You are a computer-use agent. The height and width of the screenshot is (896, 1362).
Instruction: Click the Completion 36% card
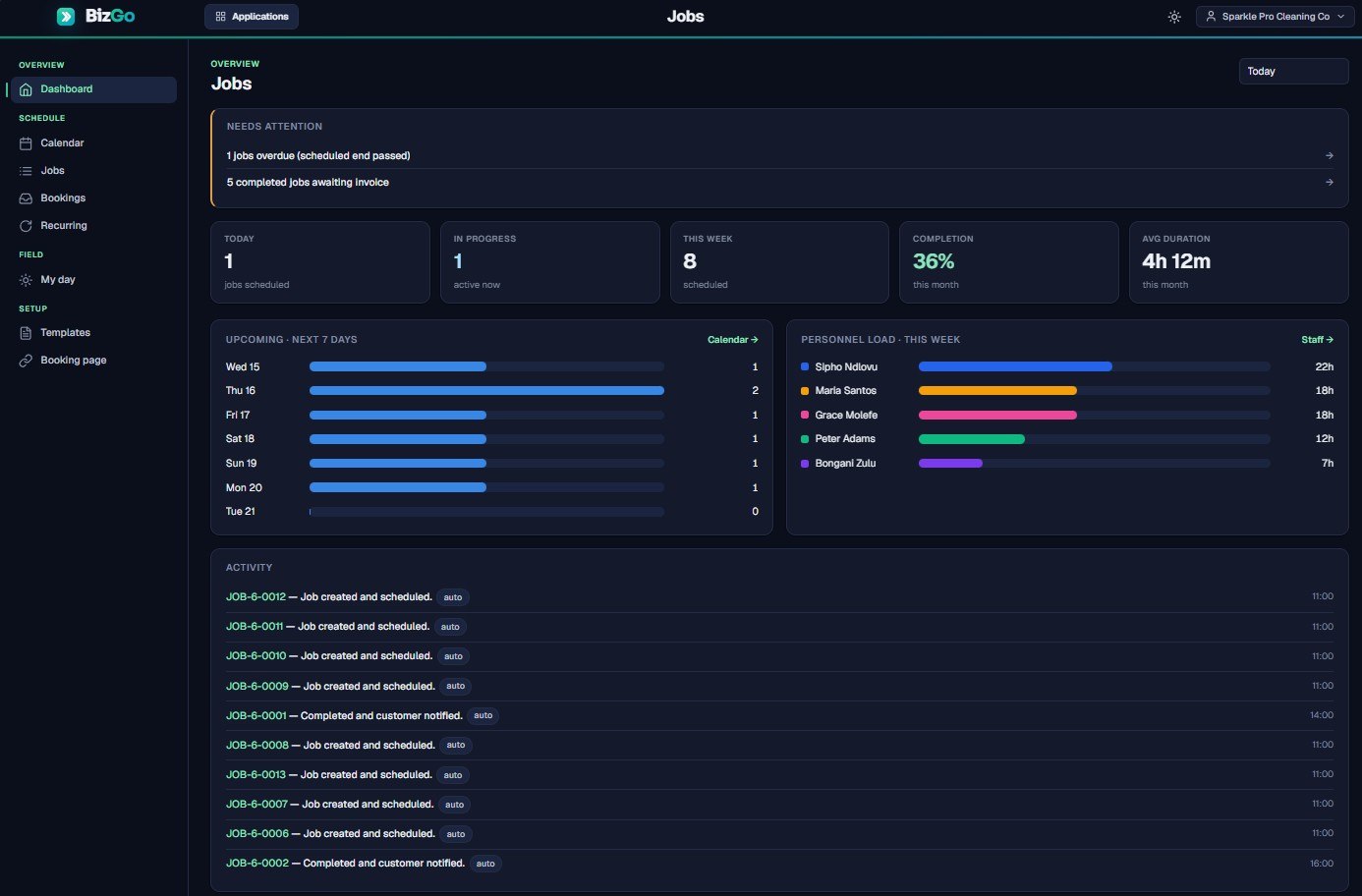(x=1009, y=262)
